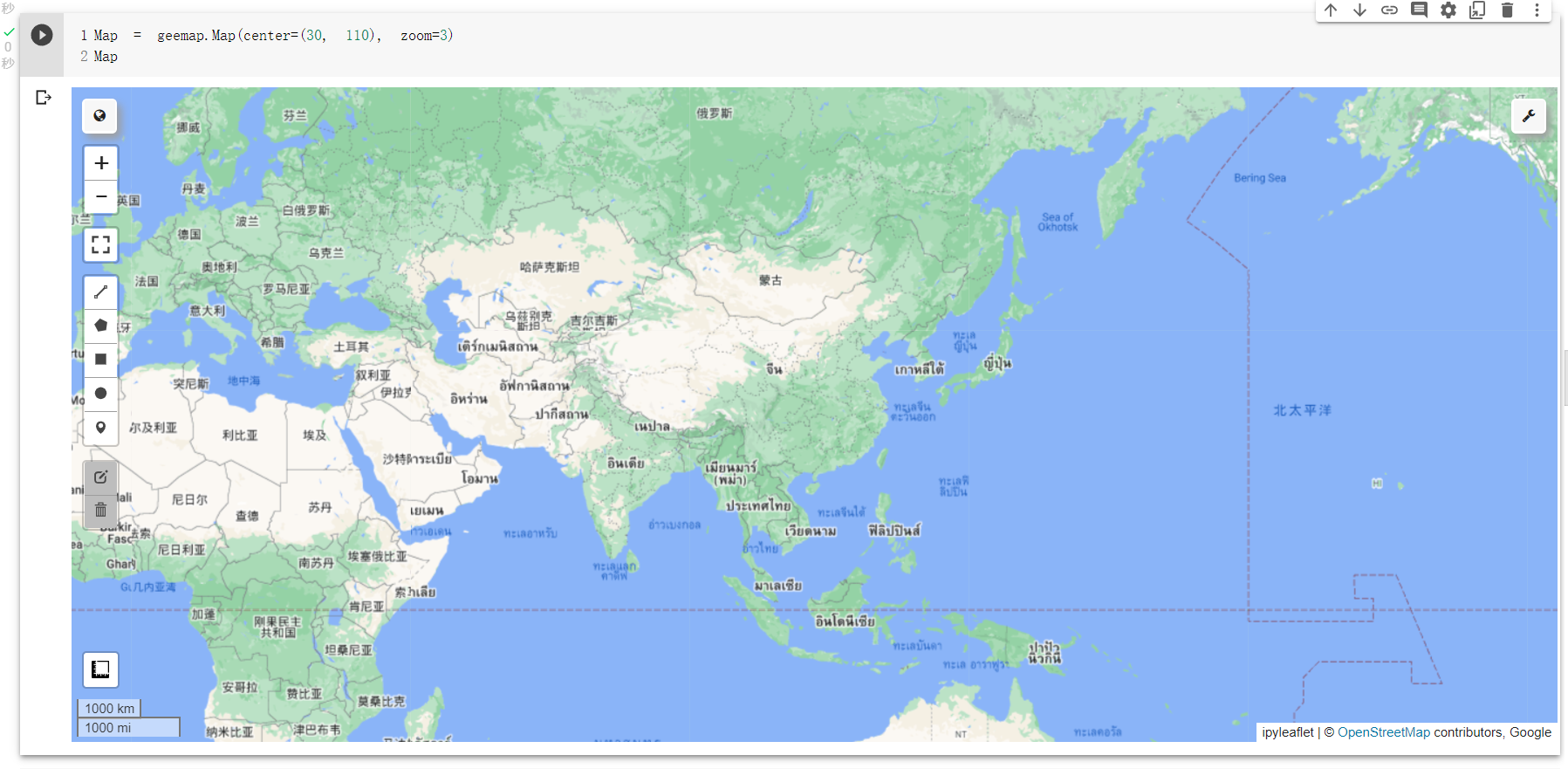Delete the cell using the trash icon
This screenshot has height=769, width=1568.
click(x=1507, y=10)
